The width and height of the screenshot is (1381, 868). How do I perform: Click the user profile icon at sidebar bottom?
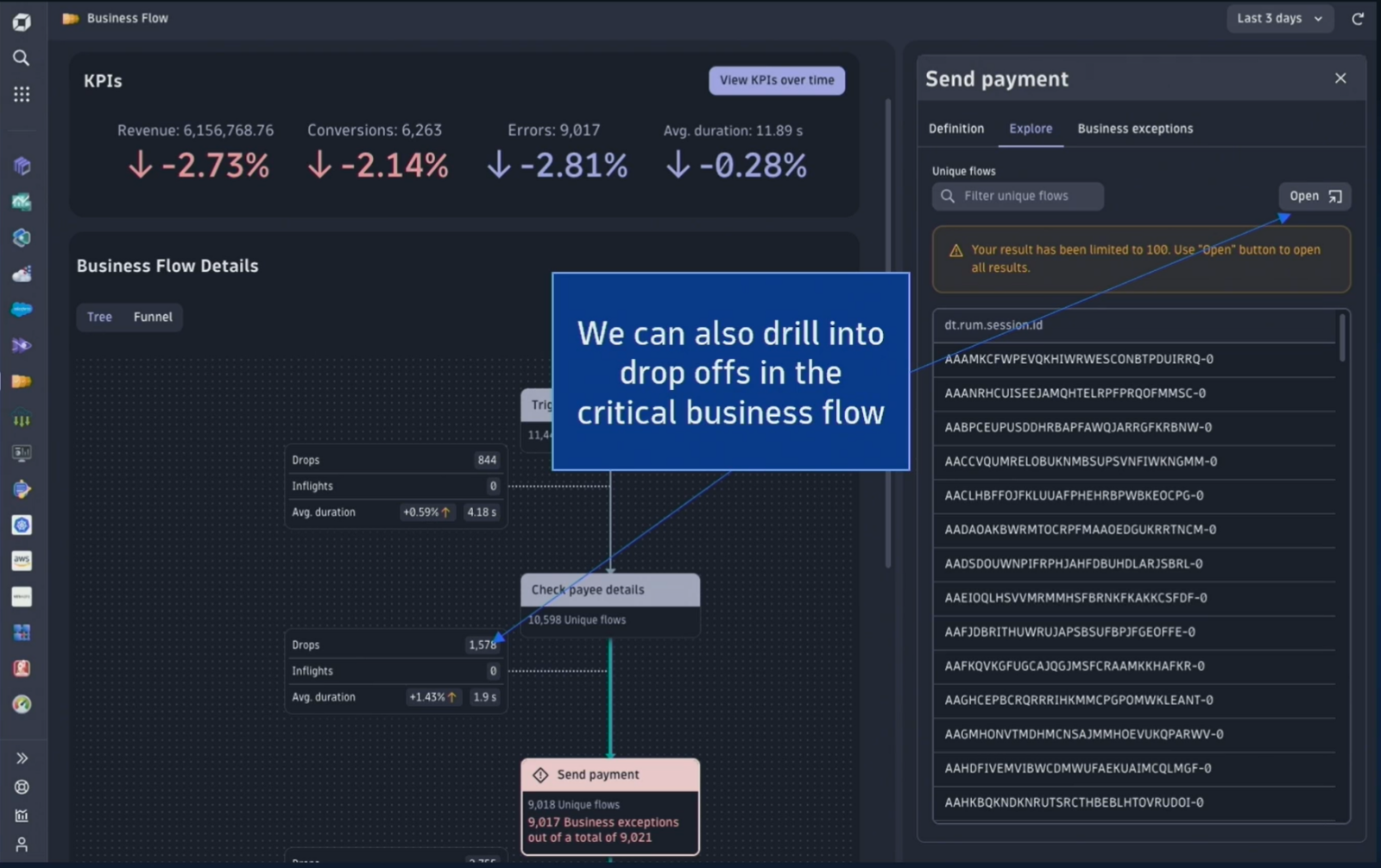22,844
